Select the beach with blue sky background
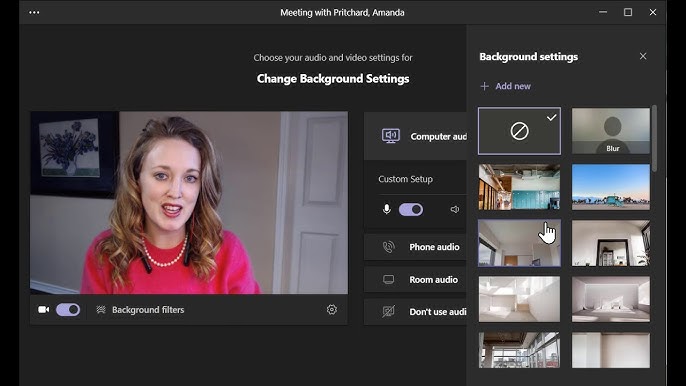Screen dimensions: 686x386 click(x=611, y=187)
